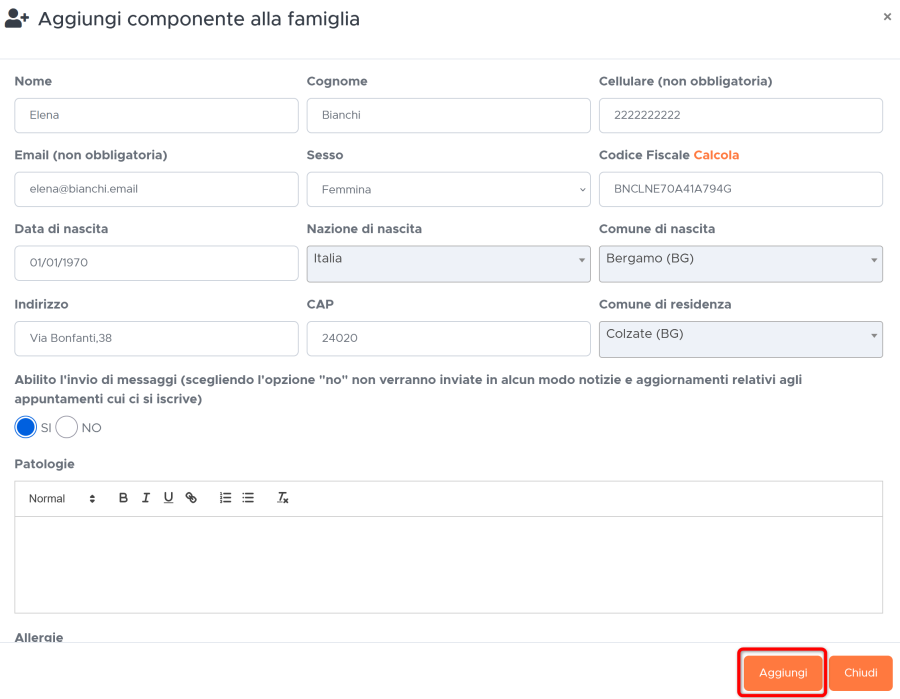The image size is (900, 699).
Task: Close the dialog with the X icon
Action: tap(887, 17)
